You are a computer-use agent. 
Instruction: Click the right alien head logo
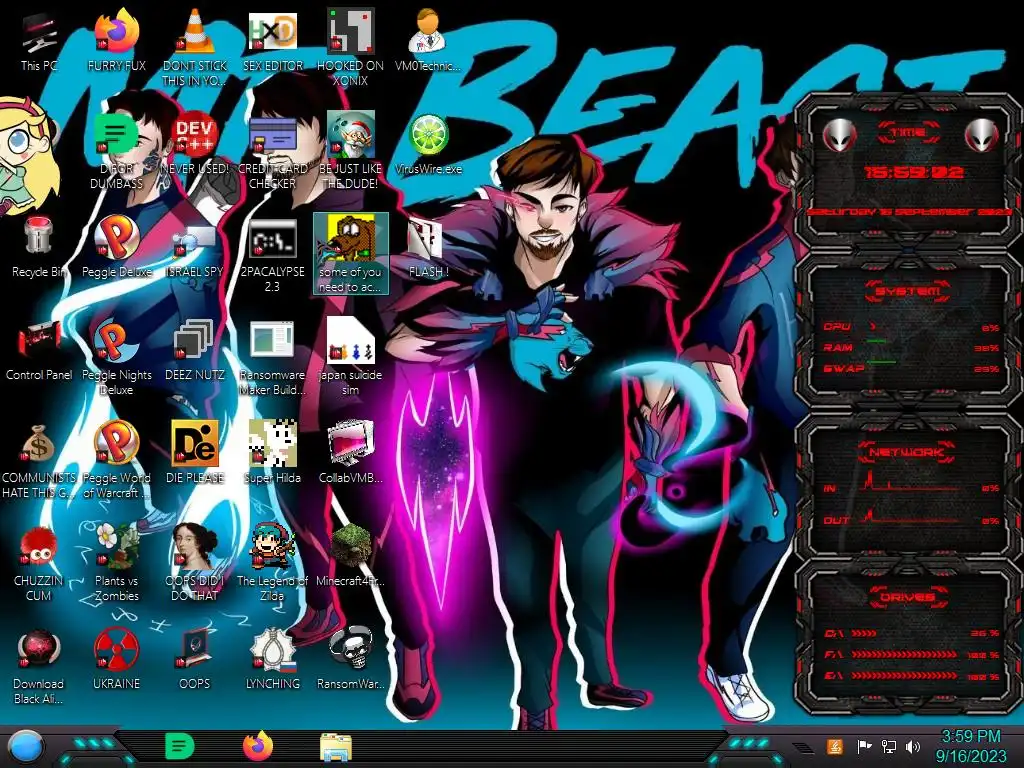click(982, 135)
